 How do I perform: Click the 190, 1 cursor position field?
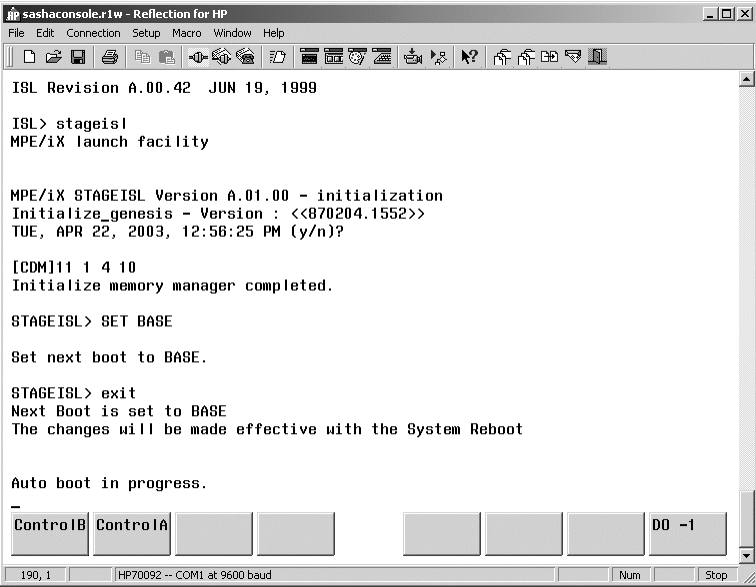(36, 575)
